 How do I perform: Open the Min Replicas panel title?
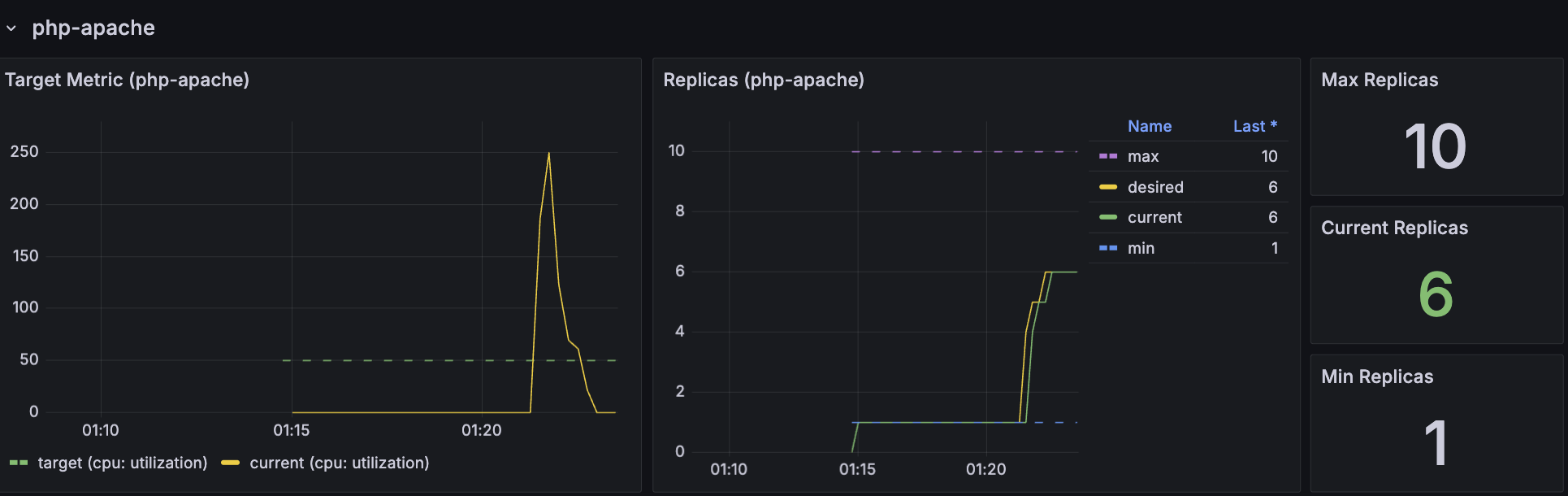pyautogui.click(x=1376, y=376)
